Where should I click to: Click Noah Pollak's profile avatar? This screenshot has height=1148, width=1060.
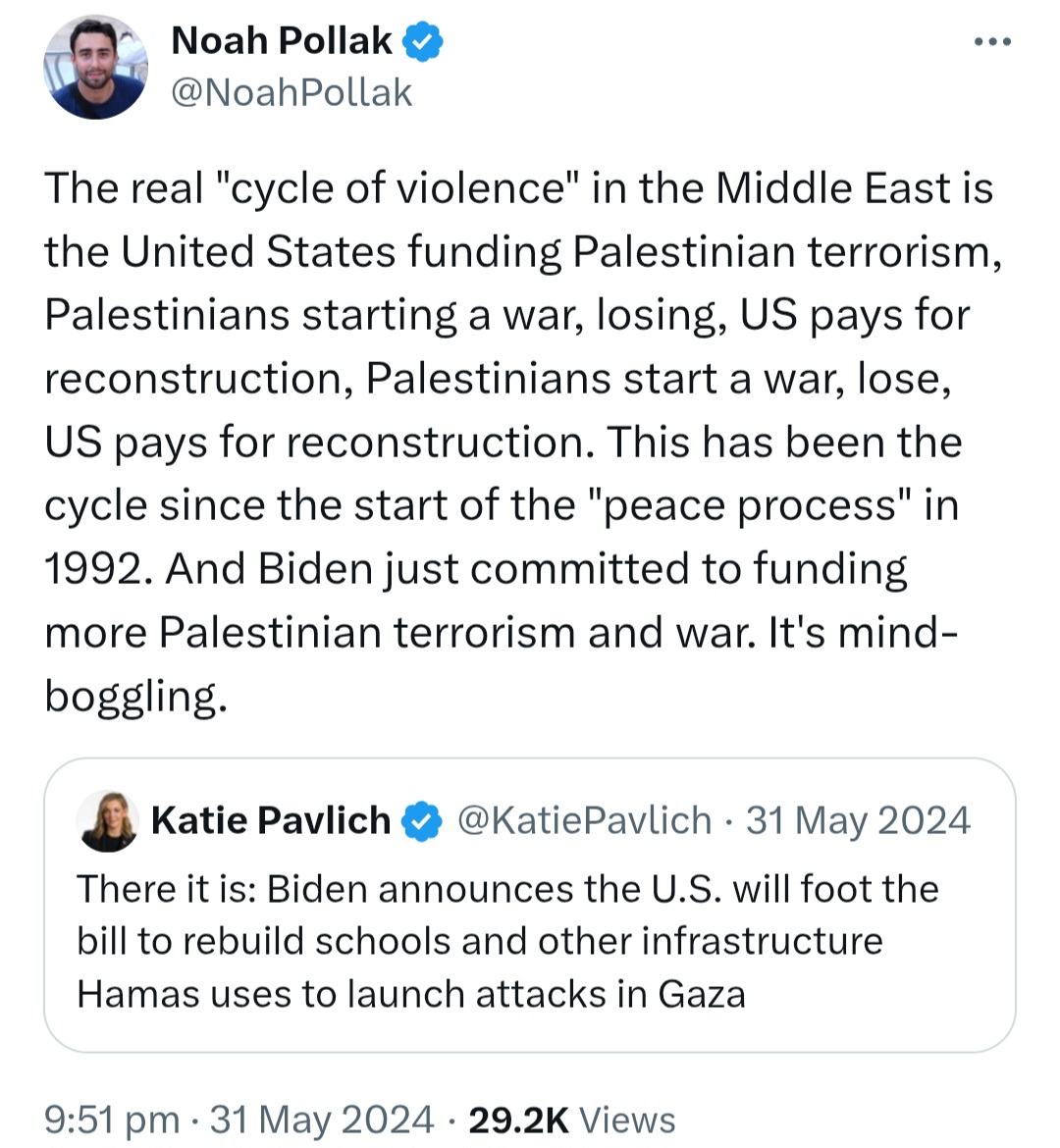click(x=95, y=68)
